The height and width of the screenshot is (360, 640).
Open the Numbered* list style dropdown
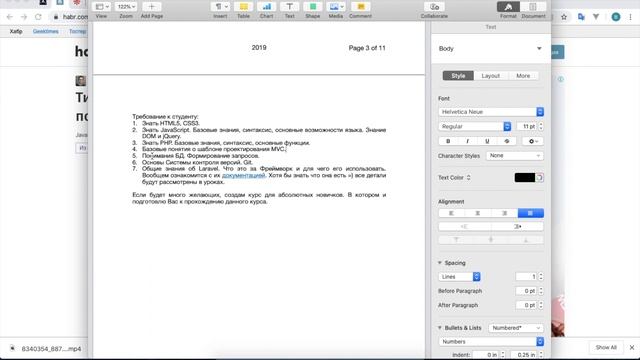pos(516,328)
